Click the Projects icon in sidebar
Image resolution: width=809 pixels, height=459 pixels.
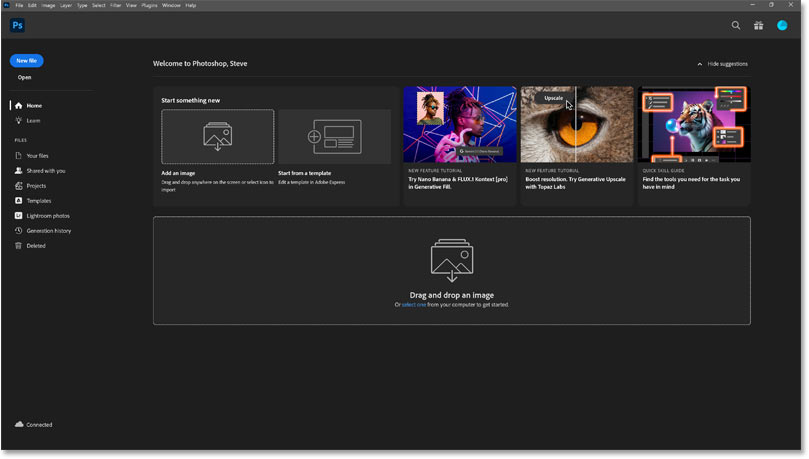click(19, 186)
